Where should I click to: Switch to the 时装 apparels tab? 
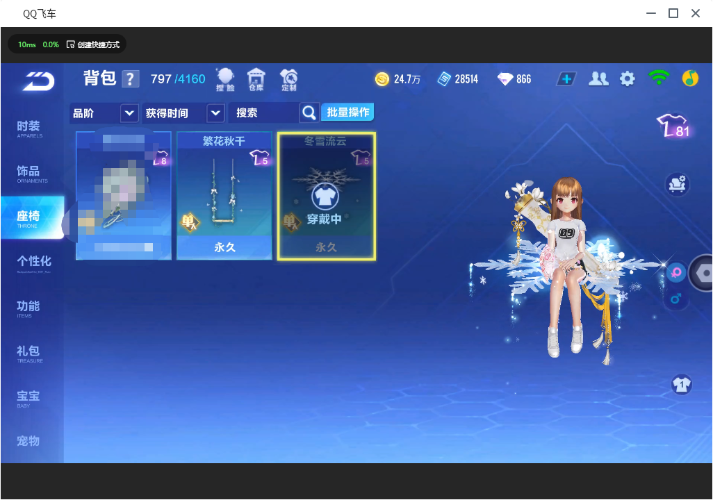coord(30,129)
